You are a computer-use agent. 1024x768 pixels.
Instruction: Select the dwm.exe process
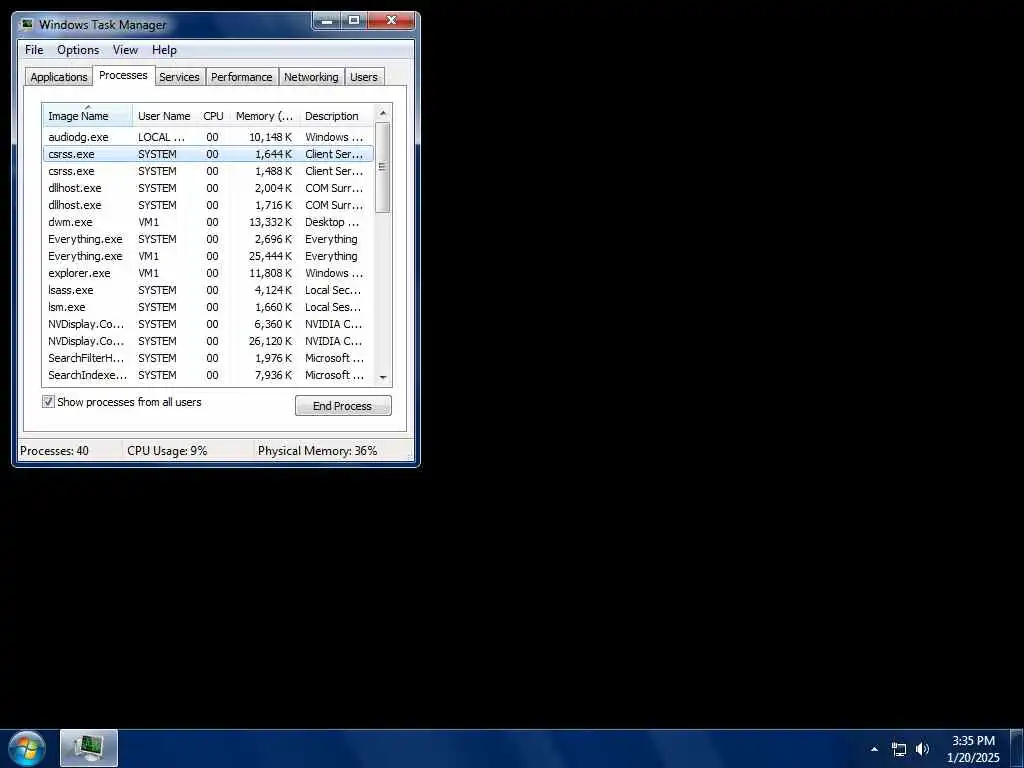tap(208, 222)
